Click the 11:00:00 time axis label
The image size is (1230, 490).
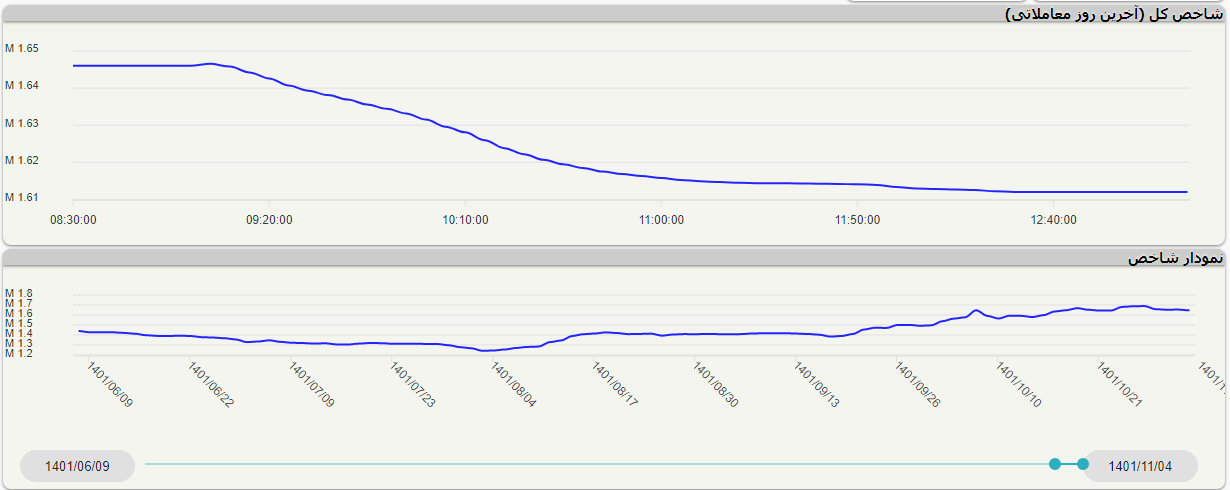661,220
